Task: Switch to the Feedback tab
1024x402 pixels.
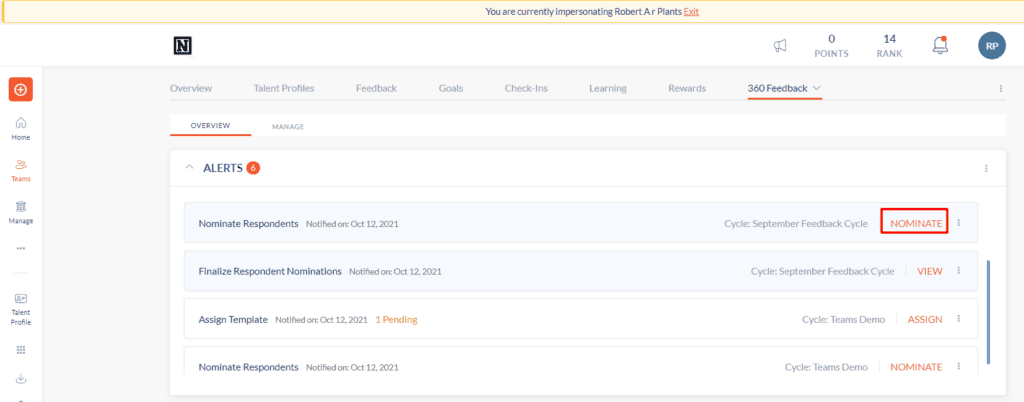Action: pyautogui.click(x=376, y=88)
